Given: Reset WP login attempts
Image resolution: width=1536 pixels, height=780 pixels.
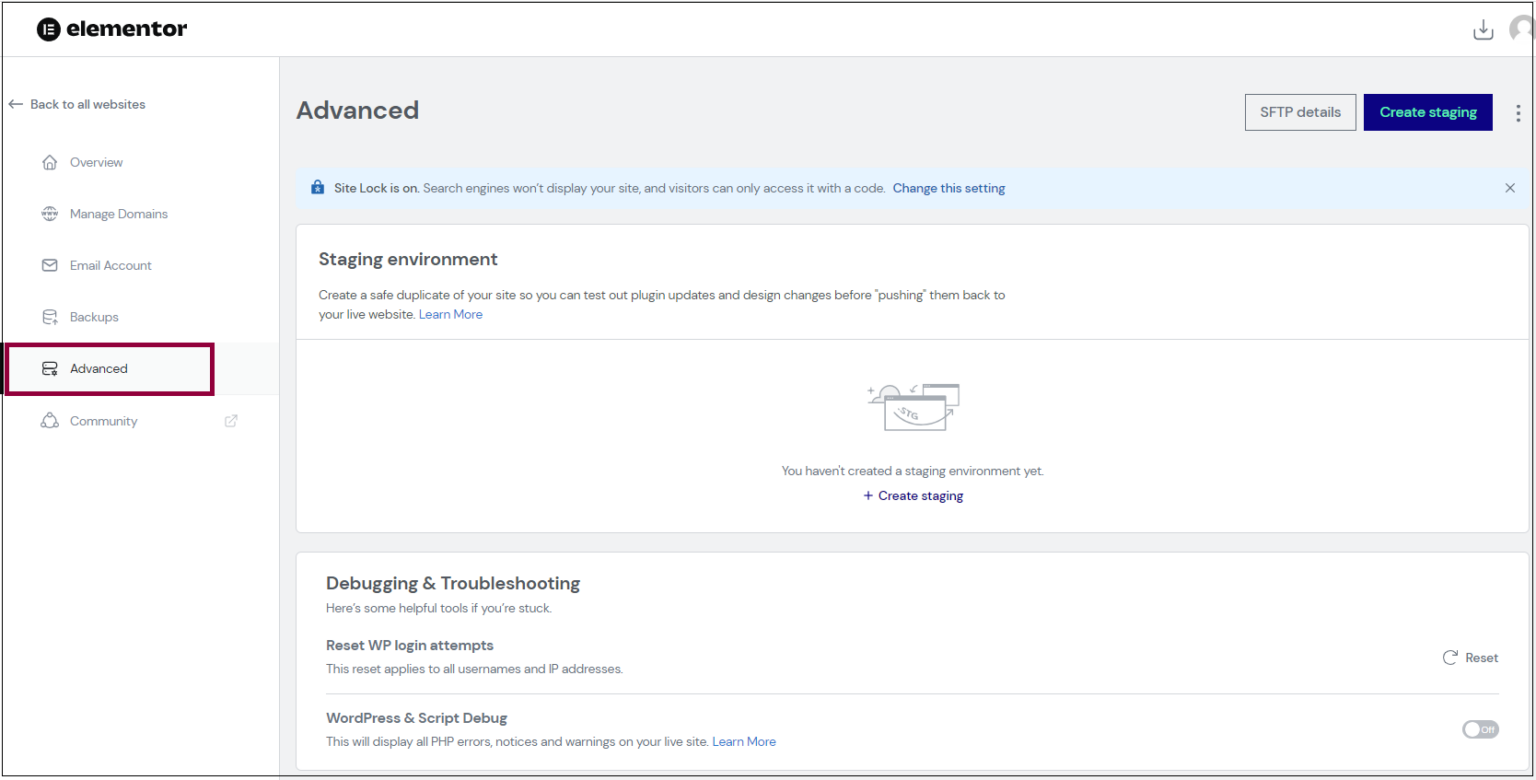Looking at the screenshot, I should click(1470, 658).
